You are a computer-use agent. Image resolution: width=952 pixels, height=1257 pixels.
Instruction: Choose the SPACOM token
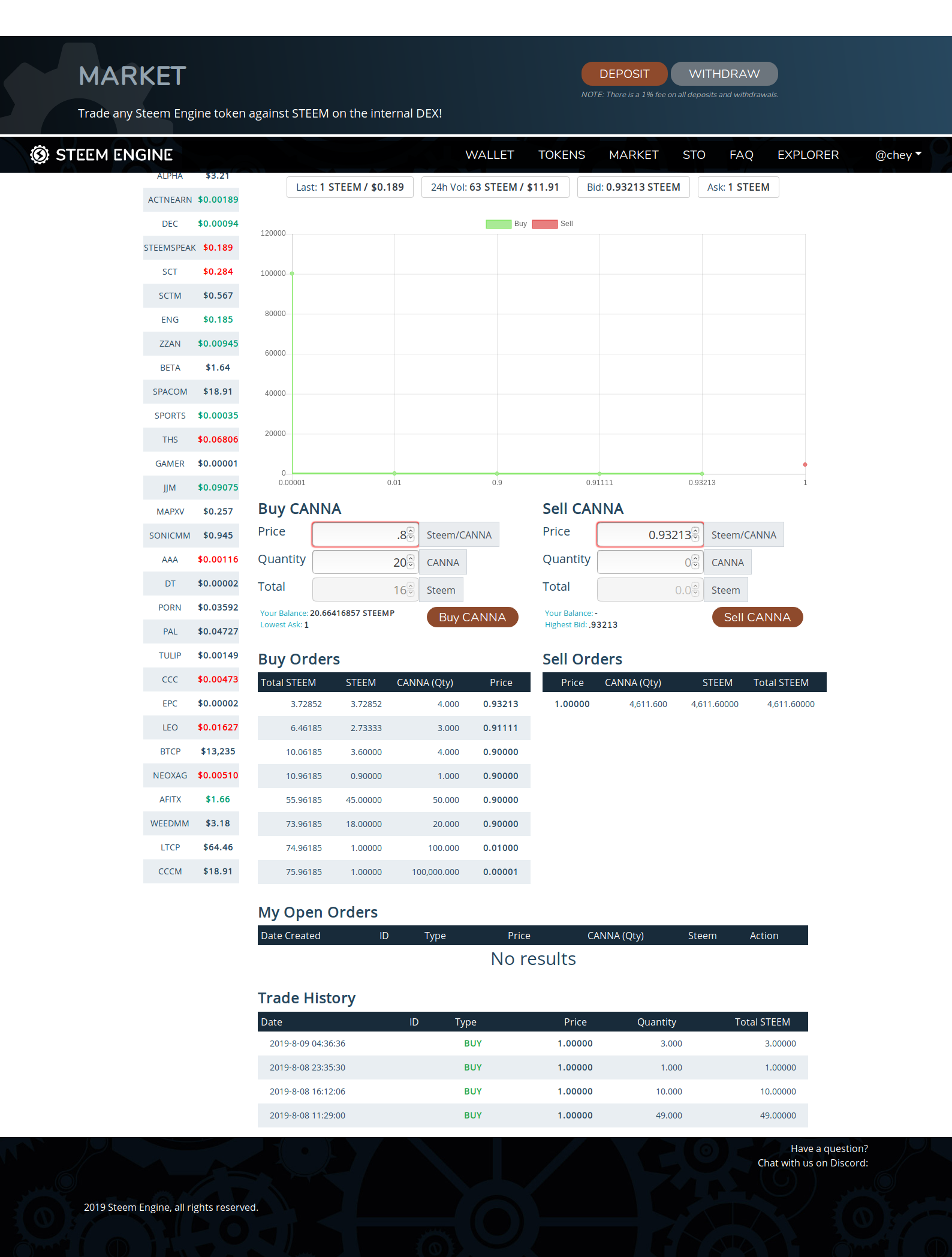tap(191, 392)
